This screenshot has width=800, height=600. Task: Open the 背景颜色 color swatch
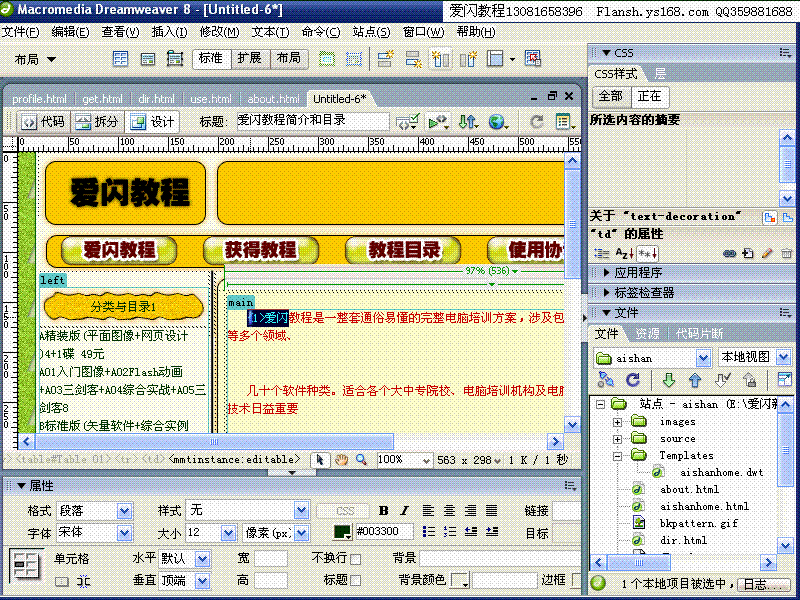tap(460, 581)
